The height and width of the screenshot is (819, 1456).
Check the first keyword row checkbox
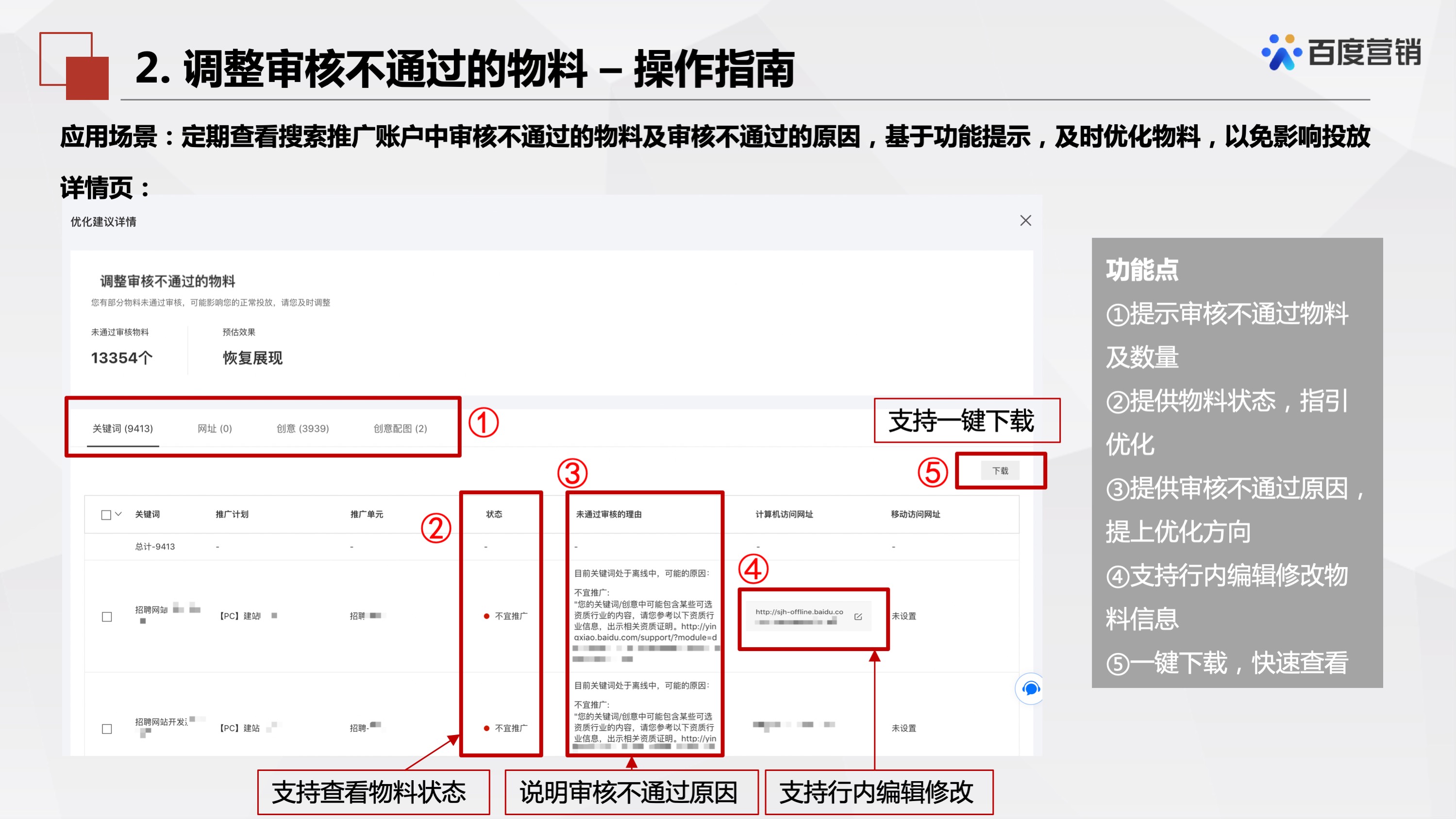106,616
